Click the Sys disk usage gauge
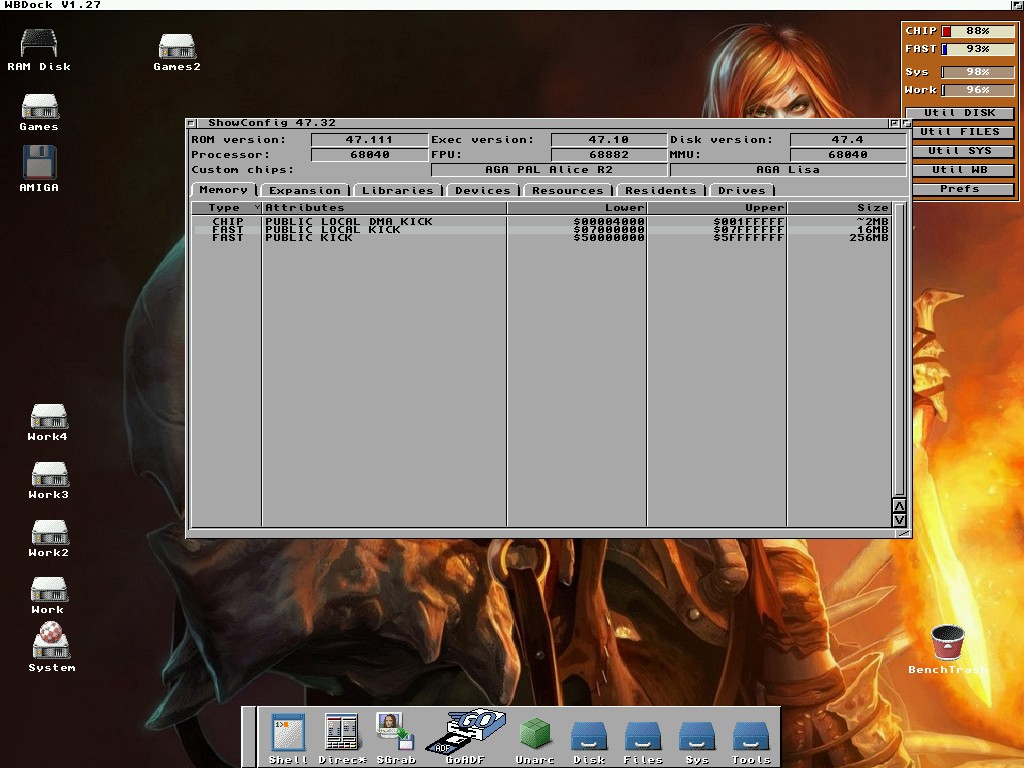Screen dimensions: 1024x768 [978, 72]
